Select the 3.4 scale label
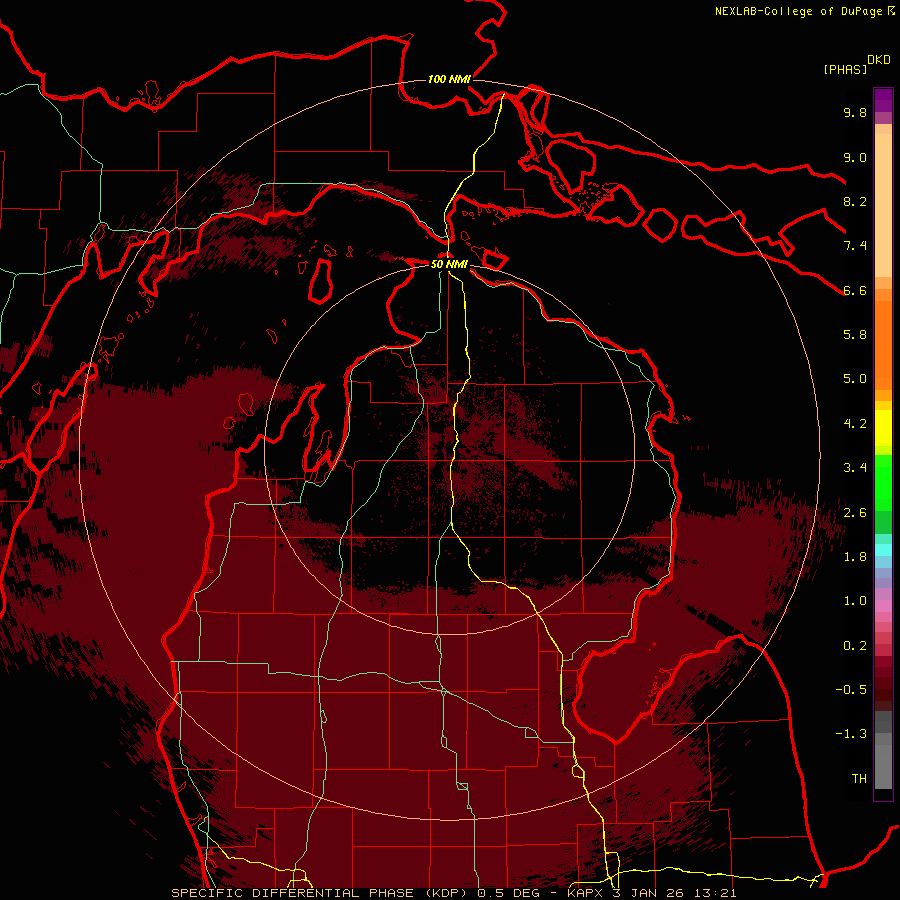The height and width of the screenshot is (900, 900). point(855,468)
